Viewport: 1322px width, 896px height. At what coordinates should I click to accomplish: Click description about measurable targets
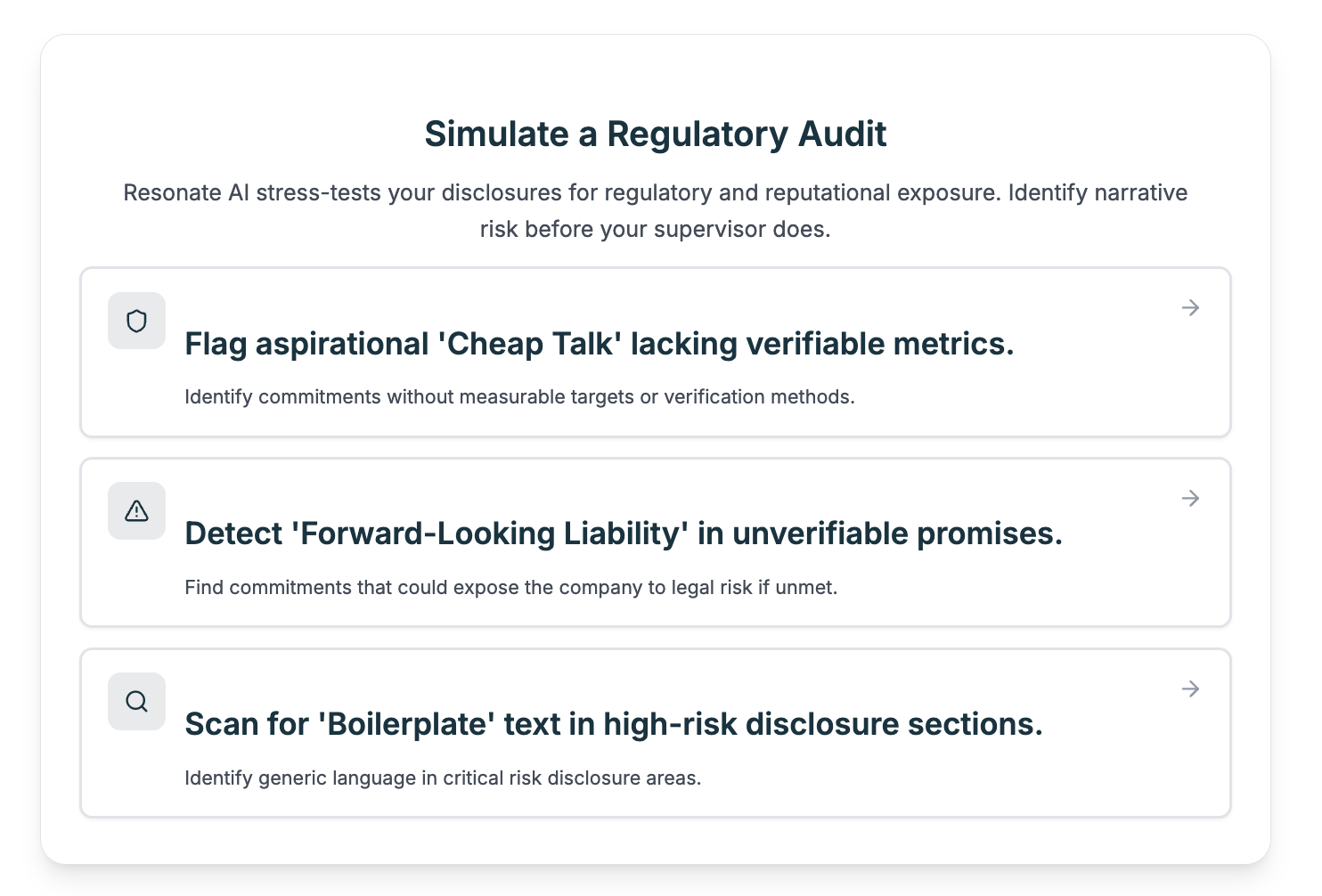click(519, 397)
